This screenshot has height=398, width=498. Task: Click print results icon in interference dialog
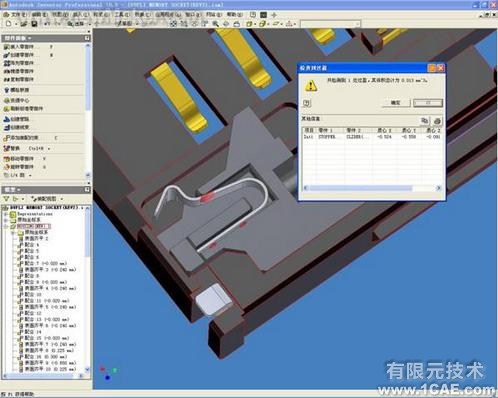pos(437,121)
